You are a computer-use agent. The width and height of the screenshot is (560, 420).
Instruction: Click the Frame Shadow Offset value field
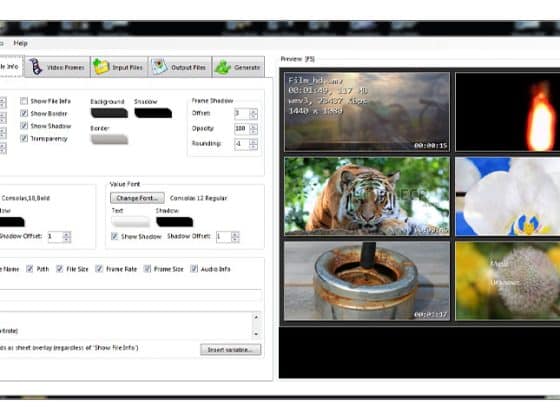242,114
